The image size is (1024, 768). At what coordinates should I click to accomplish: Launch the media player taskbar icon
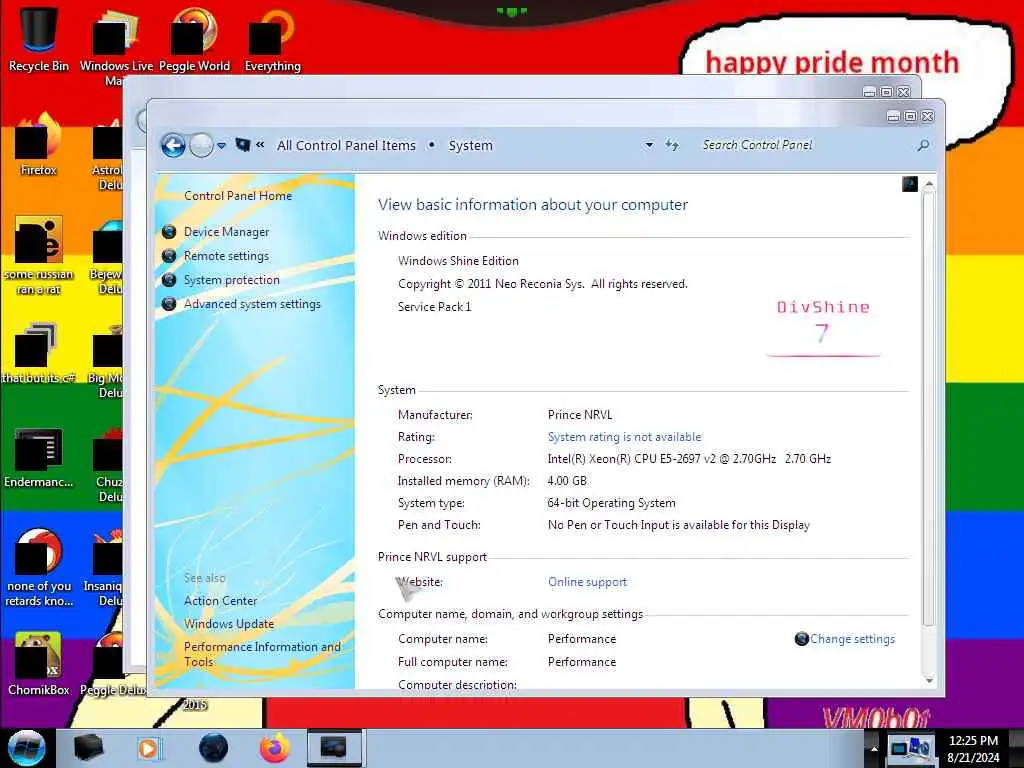(x=148, y=748)
